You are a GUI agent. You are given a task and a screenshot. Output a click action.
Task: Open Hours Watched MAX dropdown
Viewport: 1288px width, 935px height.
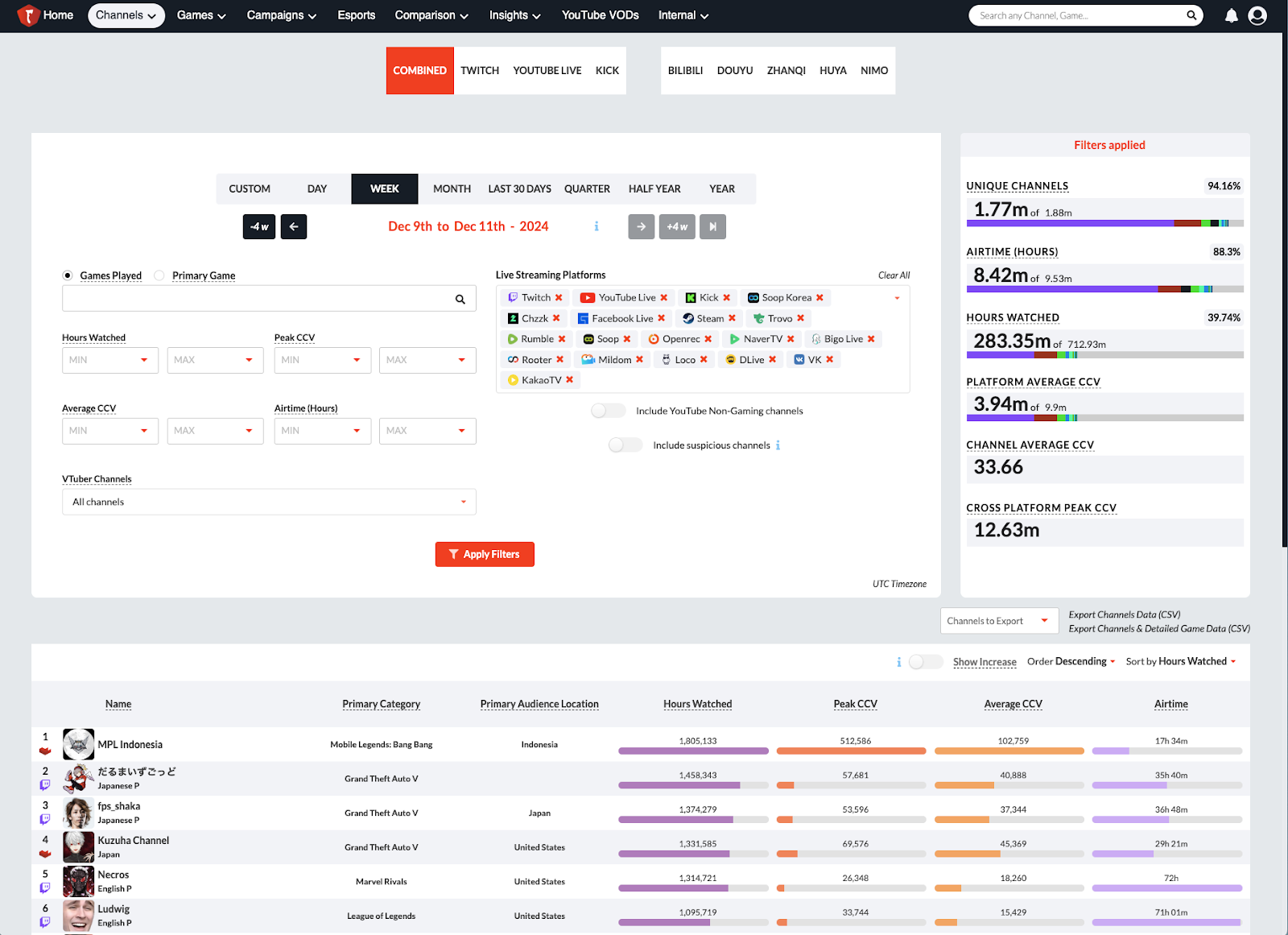(216, 360)
